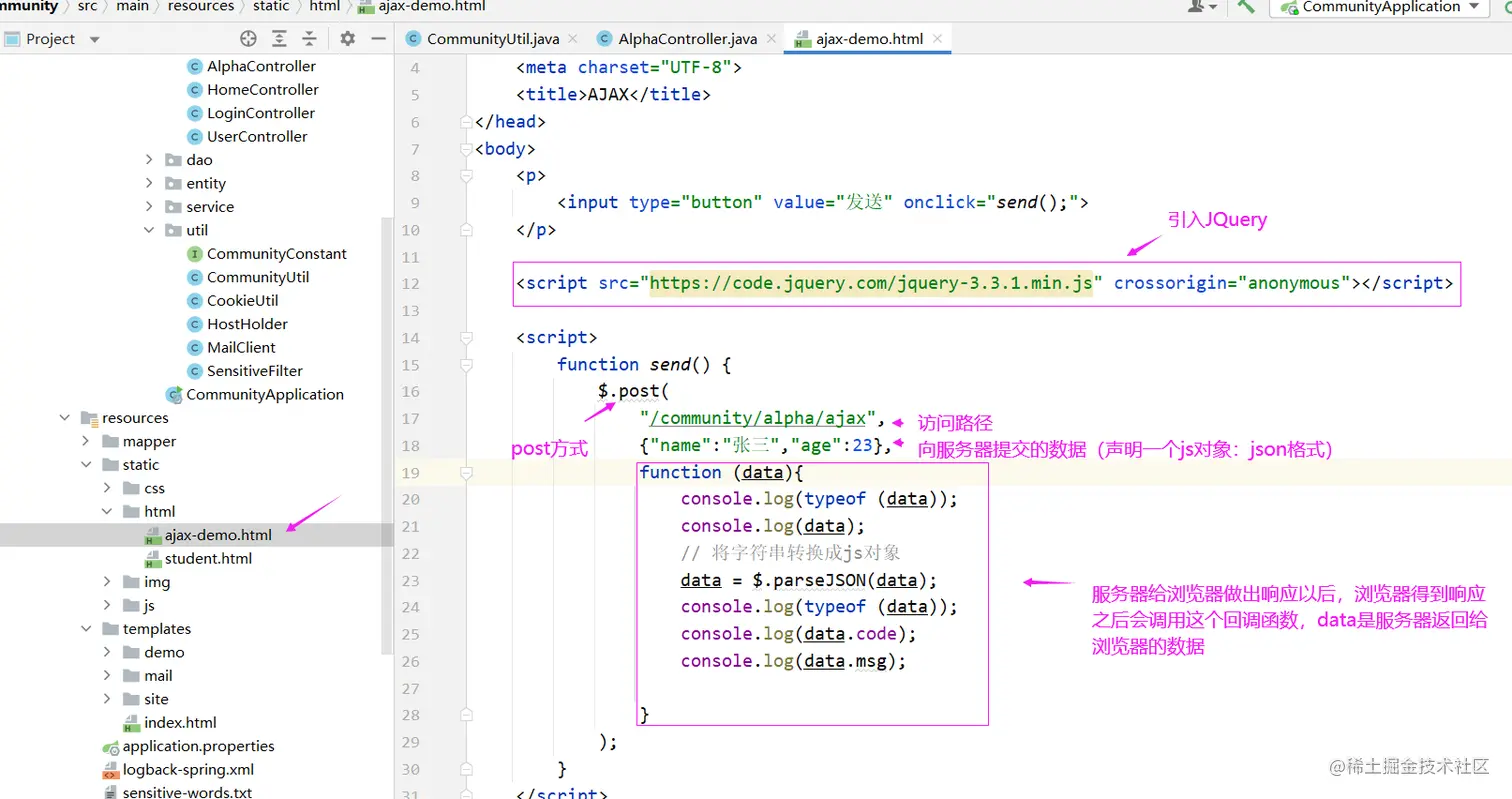
Task: Fold the body tag at line 7
Action: pyautogui.click(x=465, y=149)
